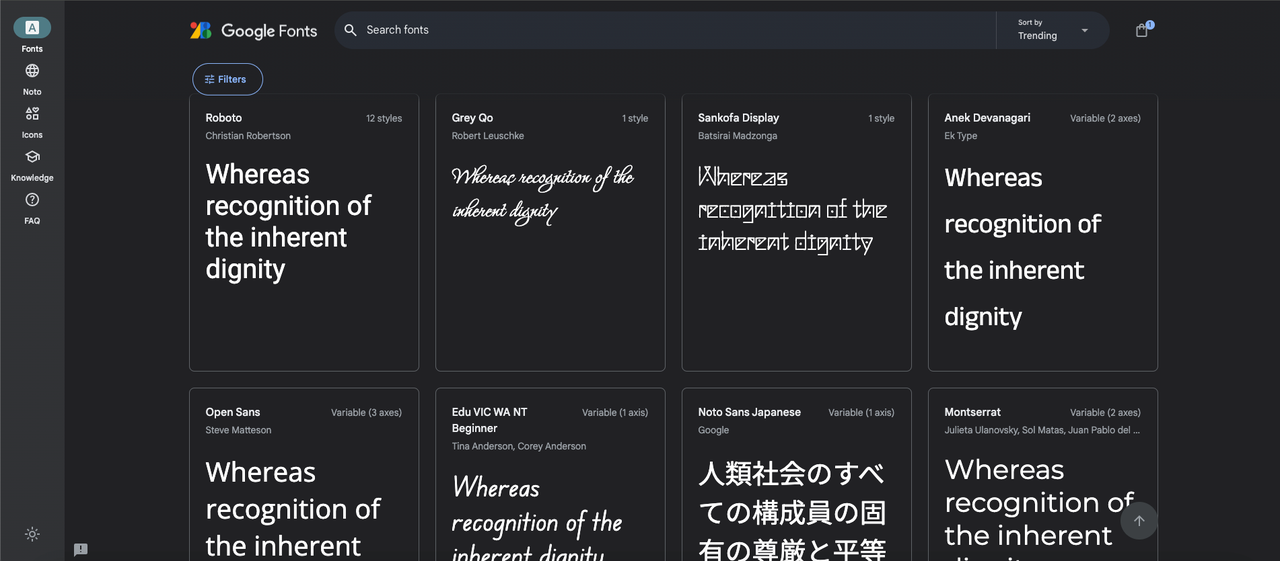
Task: Click the Tina Anderson, Corey Anderson text
Action: (519, 446)
